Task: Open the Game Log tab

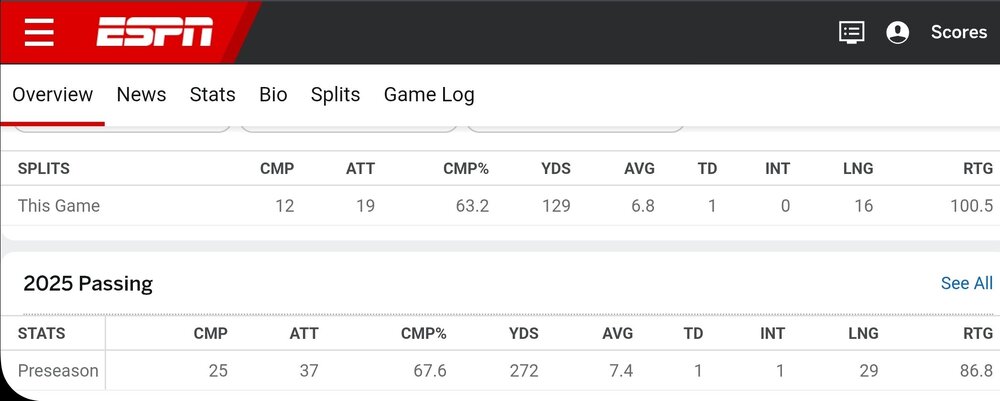Action: click(429, 95)
